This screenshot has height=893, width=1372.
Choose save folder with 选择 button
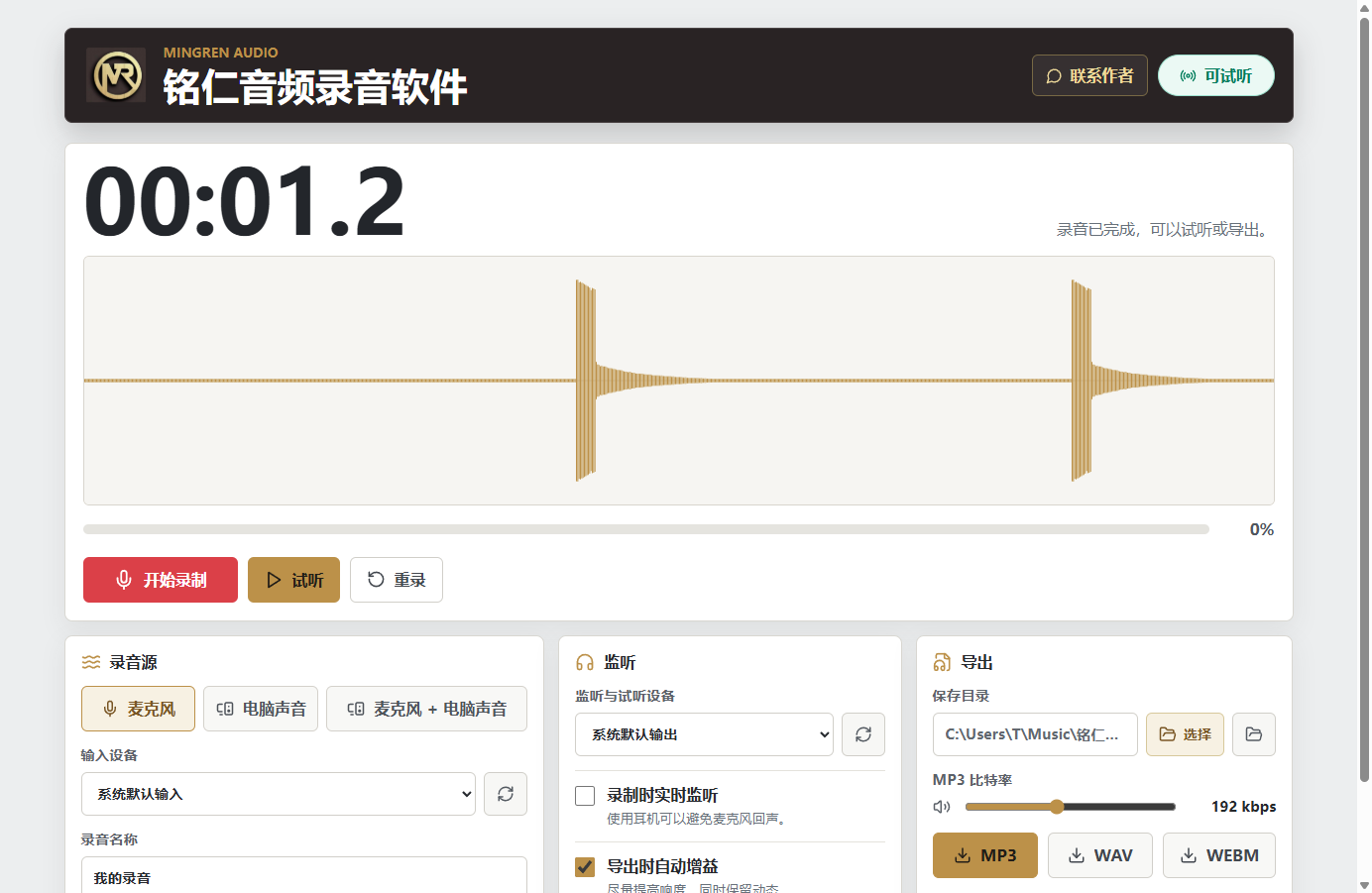pyautogui.click(x=1185, y=734)
